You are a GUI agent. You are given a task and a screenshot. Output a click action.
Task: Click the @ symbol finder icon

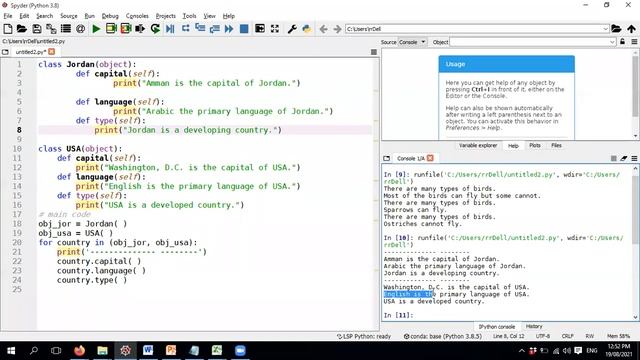click(80, 29)
